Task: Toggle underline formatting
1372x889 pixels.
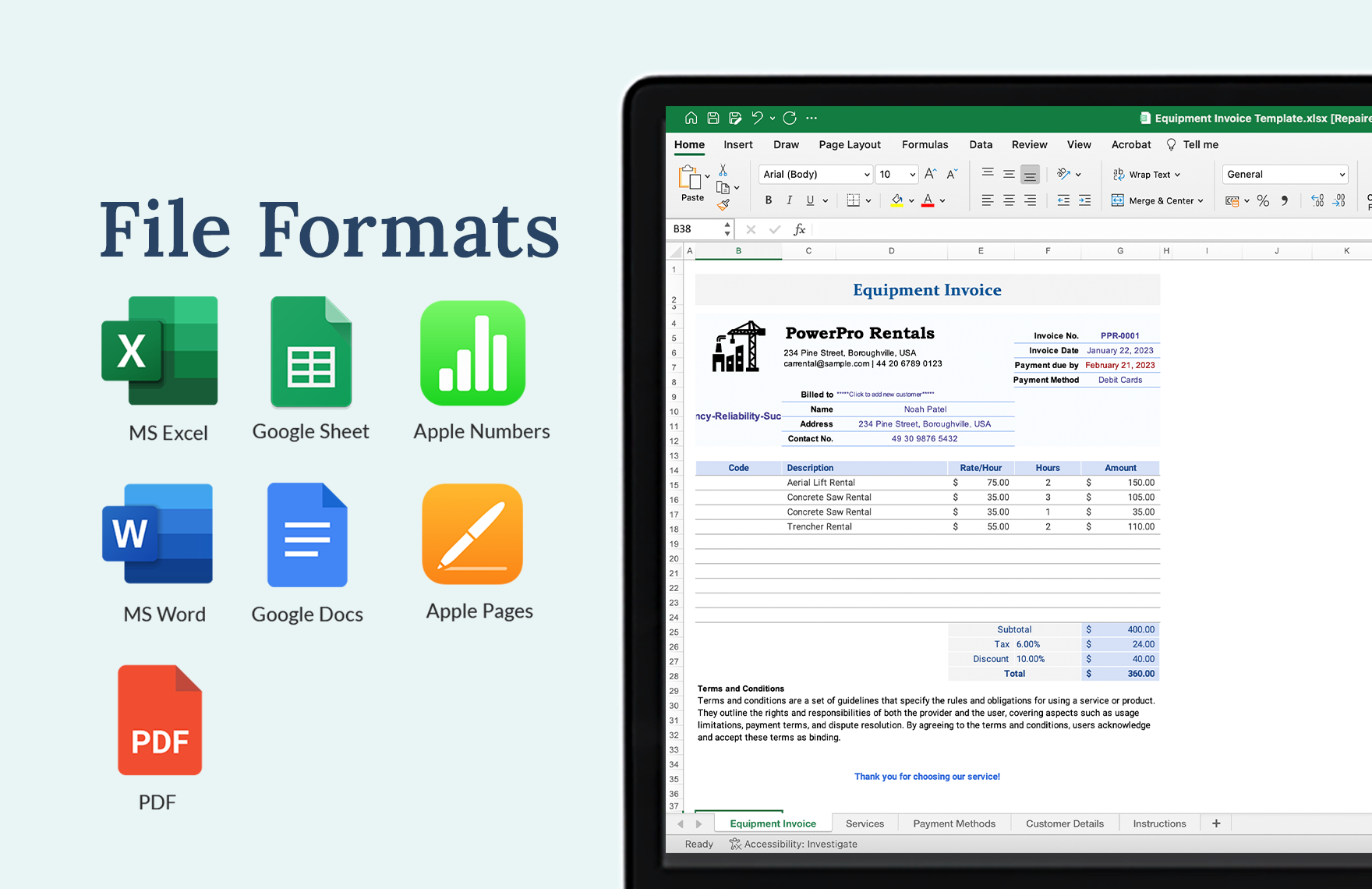Action: pyautogui.click(x=810, y=200)
